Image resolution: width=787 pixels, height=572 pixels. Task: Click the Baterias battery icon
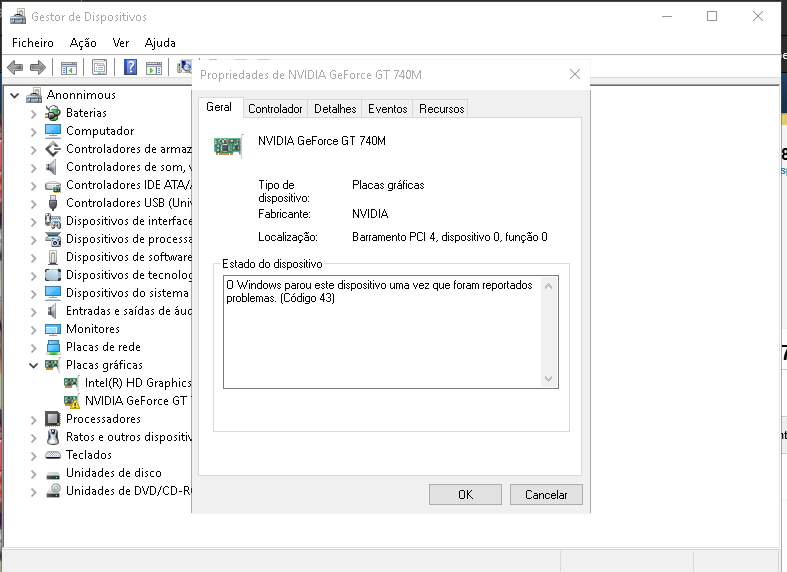pos(53,113)
